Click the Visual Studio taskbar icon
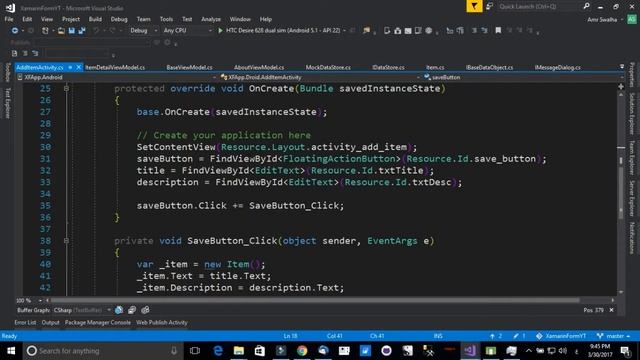The image size is (640, 360). point(470,351)
